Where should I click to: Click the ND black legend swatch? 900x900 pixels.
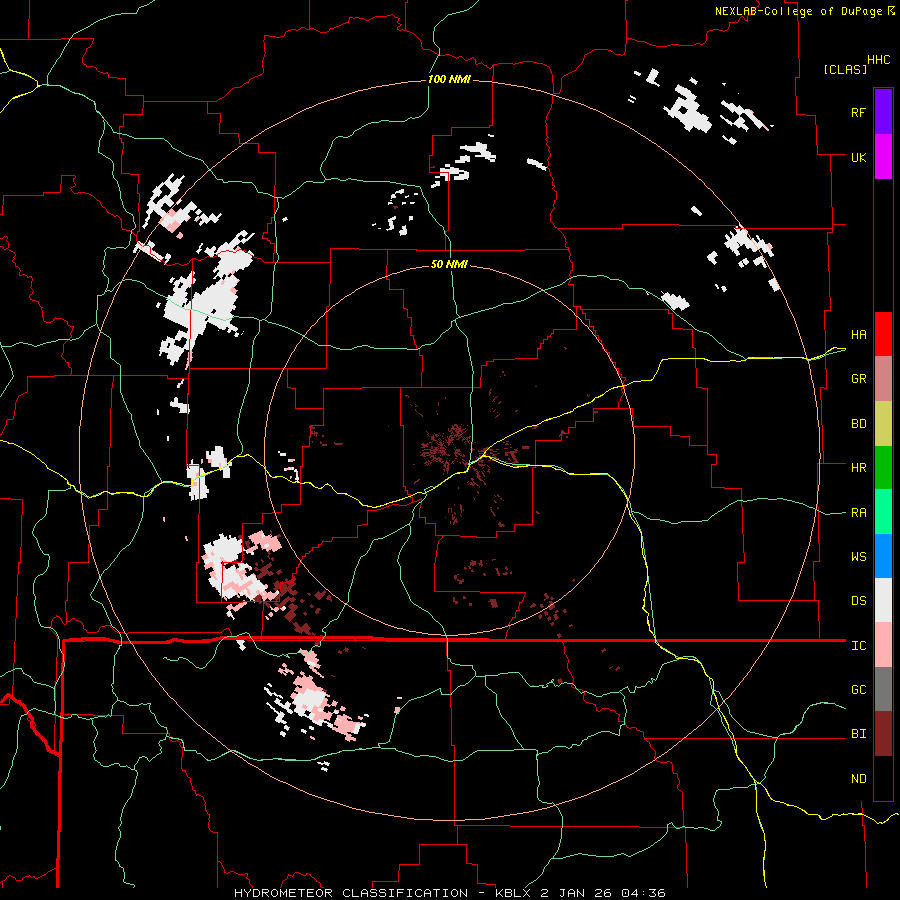tap(883, 778)
